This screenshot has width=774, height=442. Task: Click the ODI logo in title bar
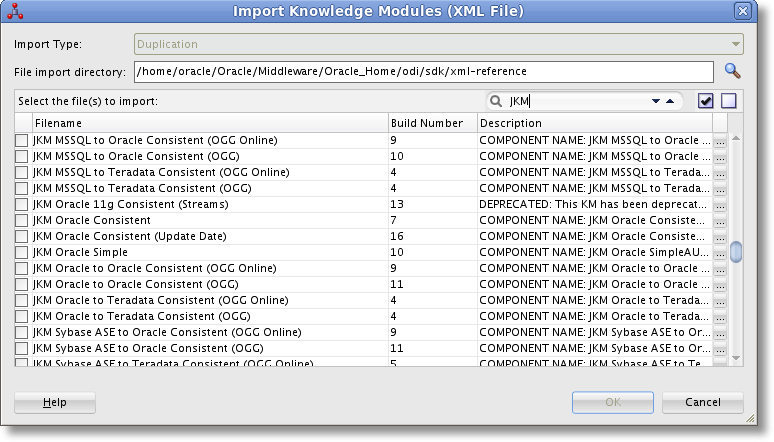pos(15,11)
